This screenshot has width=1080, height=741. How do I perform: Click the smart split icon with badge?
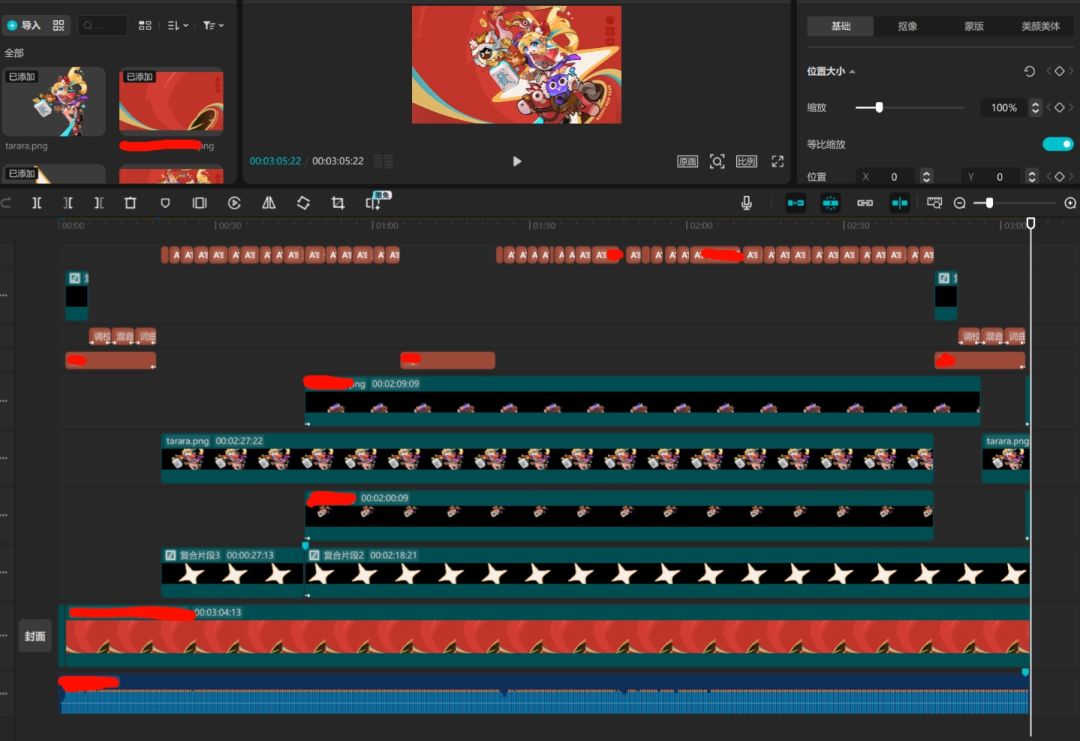[x=376, y=201]
